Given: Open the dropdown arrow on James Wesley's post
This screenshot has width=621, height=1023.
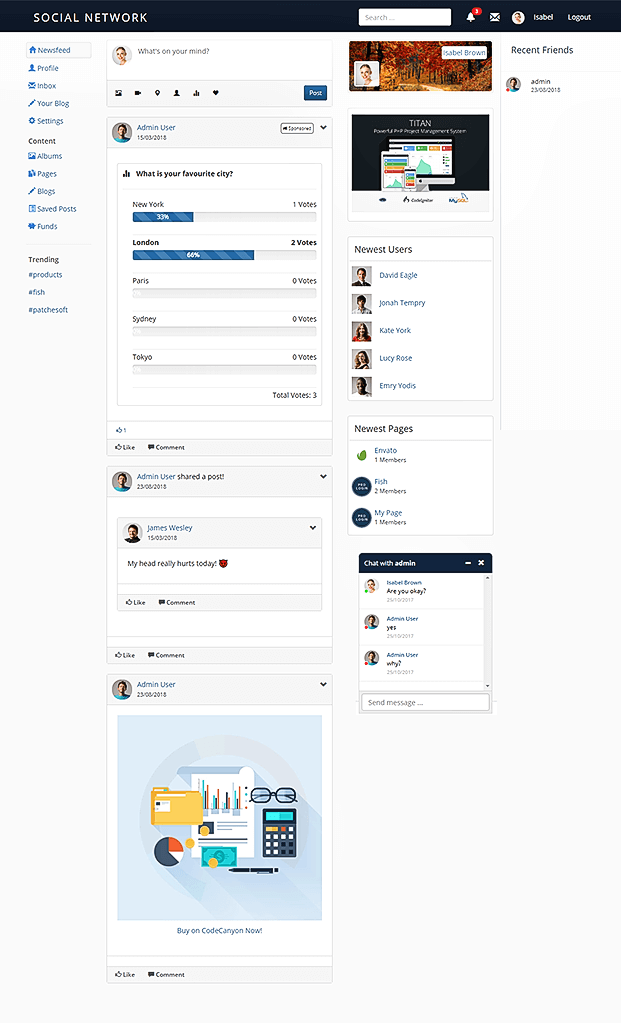Looking at the screenshot, I should 313,528.
